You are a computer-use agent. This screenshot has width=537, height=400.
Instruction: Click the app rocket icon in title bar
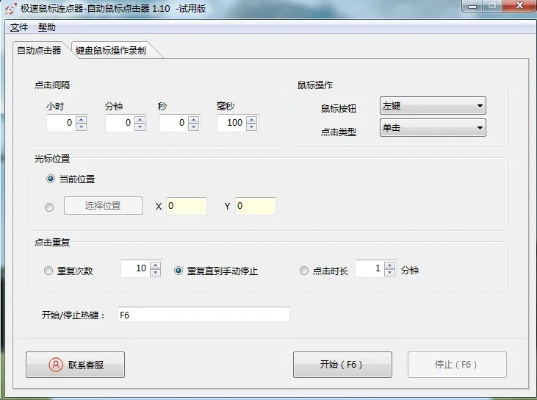coord(11,8)
